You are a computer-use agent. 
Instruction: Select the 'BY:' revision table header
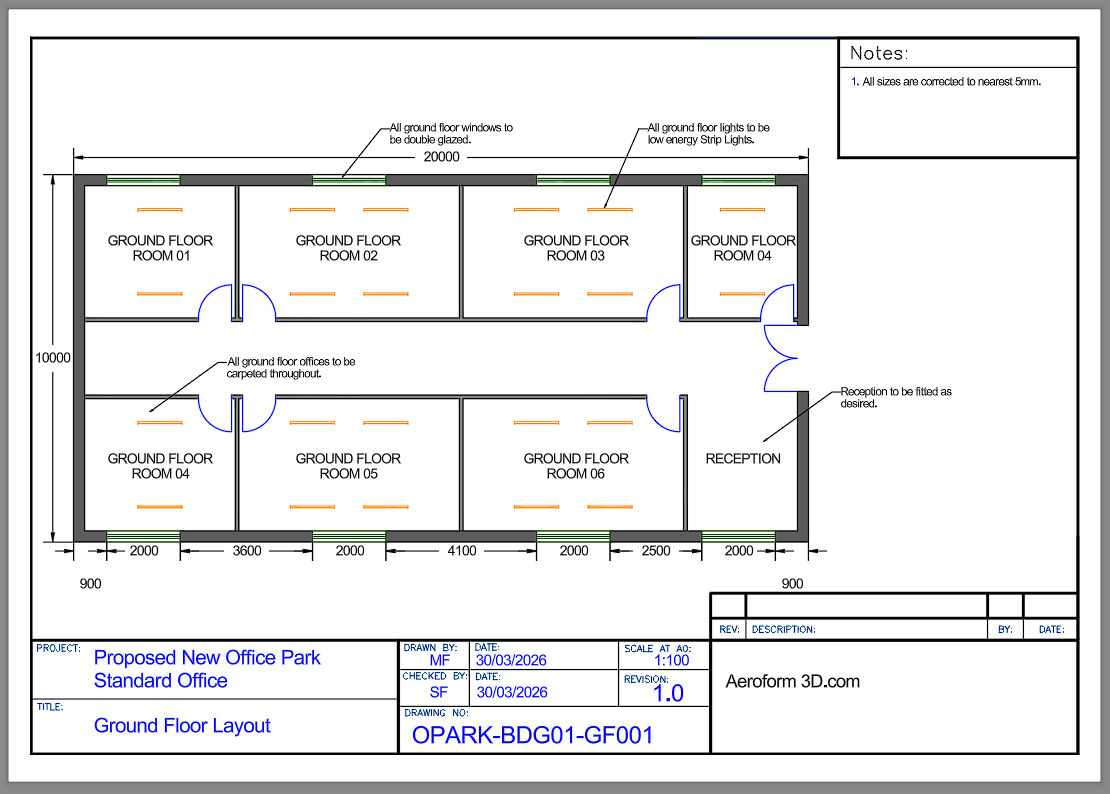[1005, 629]
